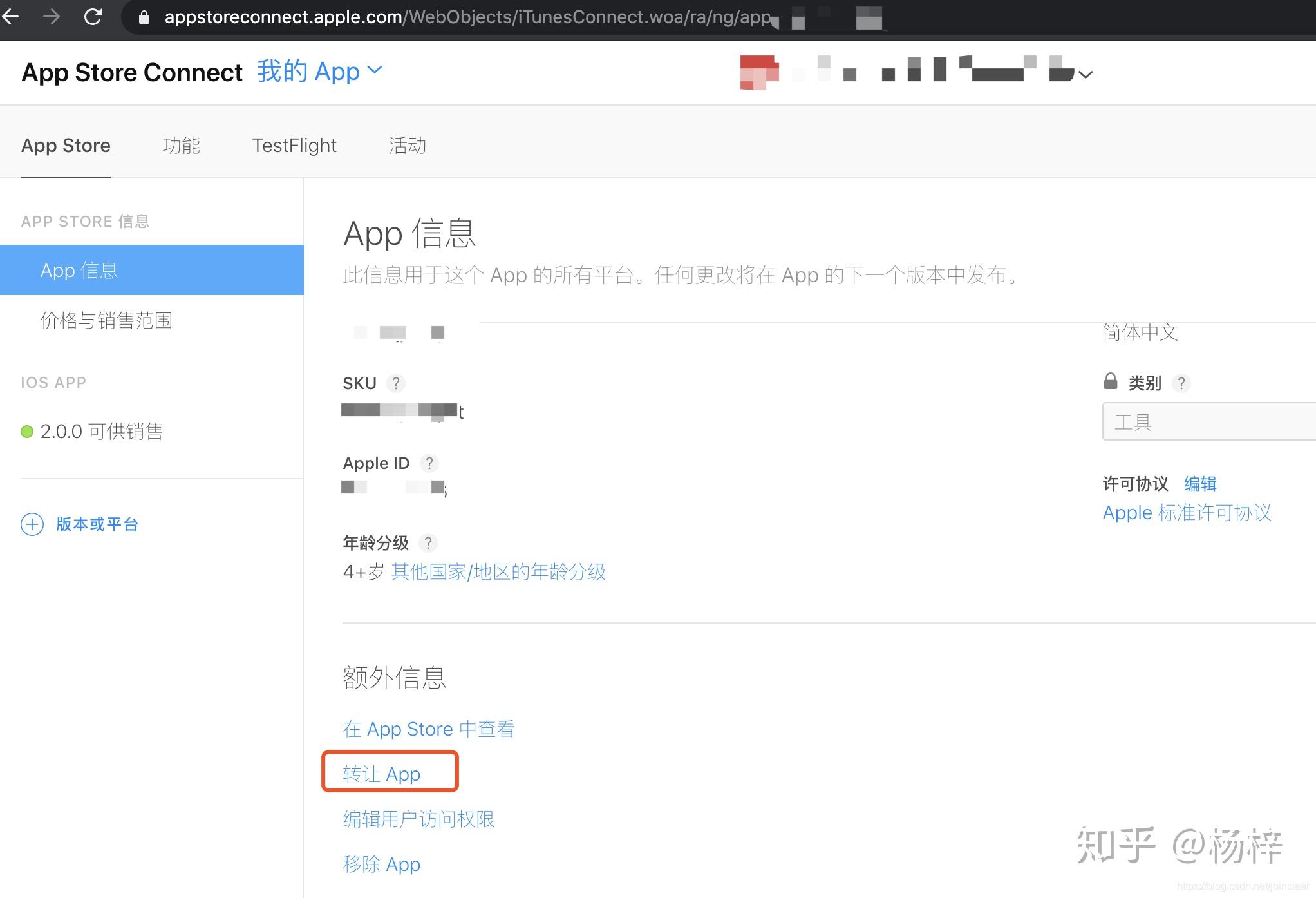Click help icon next to 类别 label
Viewport: 1316px width, 898px height.
coord(1181,383)
